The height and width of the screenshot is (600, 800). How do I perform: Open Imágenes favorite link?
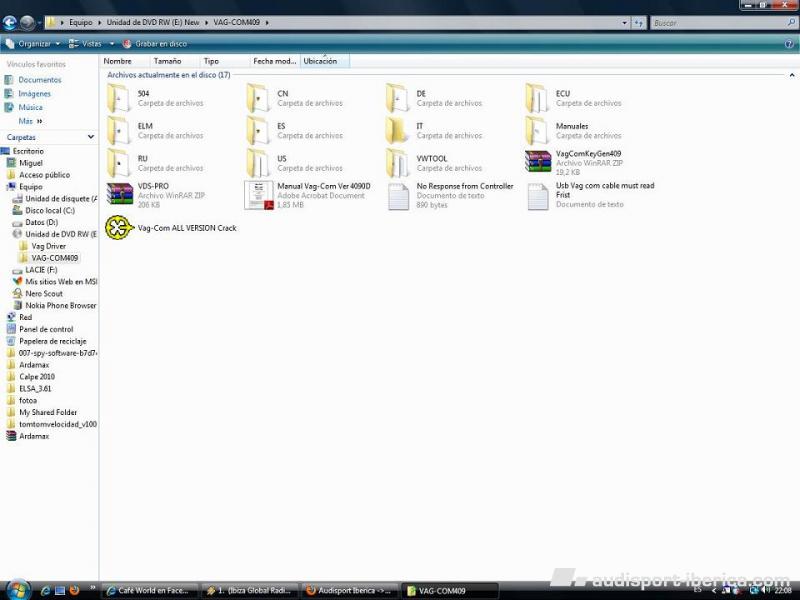[x=28, y=93]
